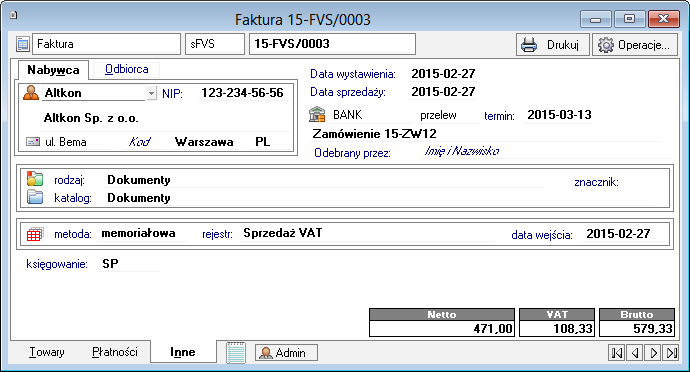Viewport: 690px width, 372px height.
Task: Click the sFVS series field
Action: coord(215,44)
